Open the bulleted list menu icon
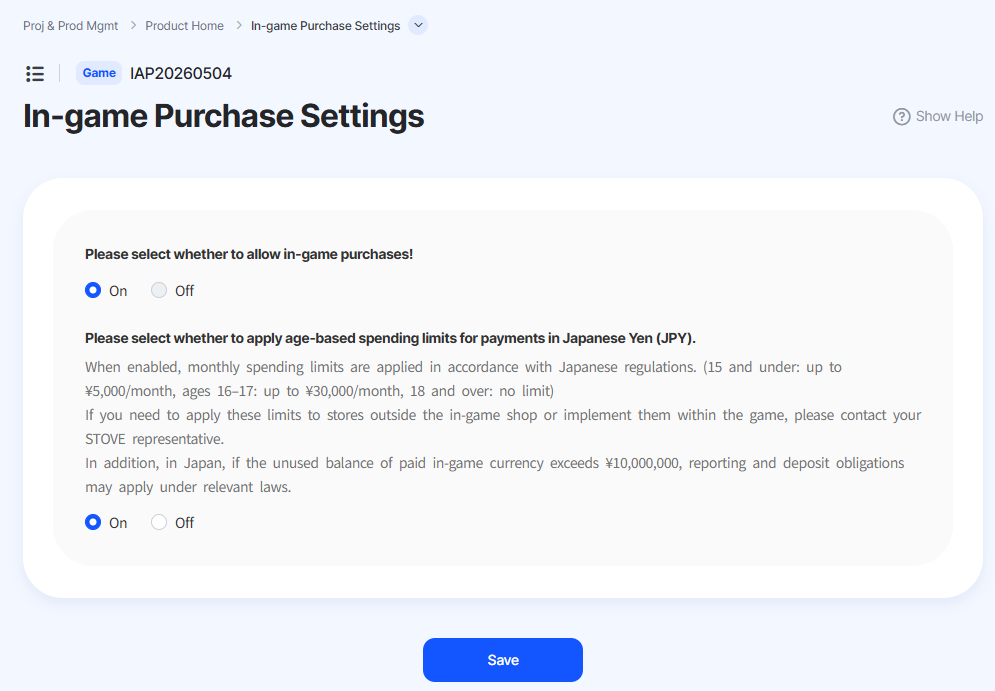The width and height of the screenshot is (995, 691). 35,74
